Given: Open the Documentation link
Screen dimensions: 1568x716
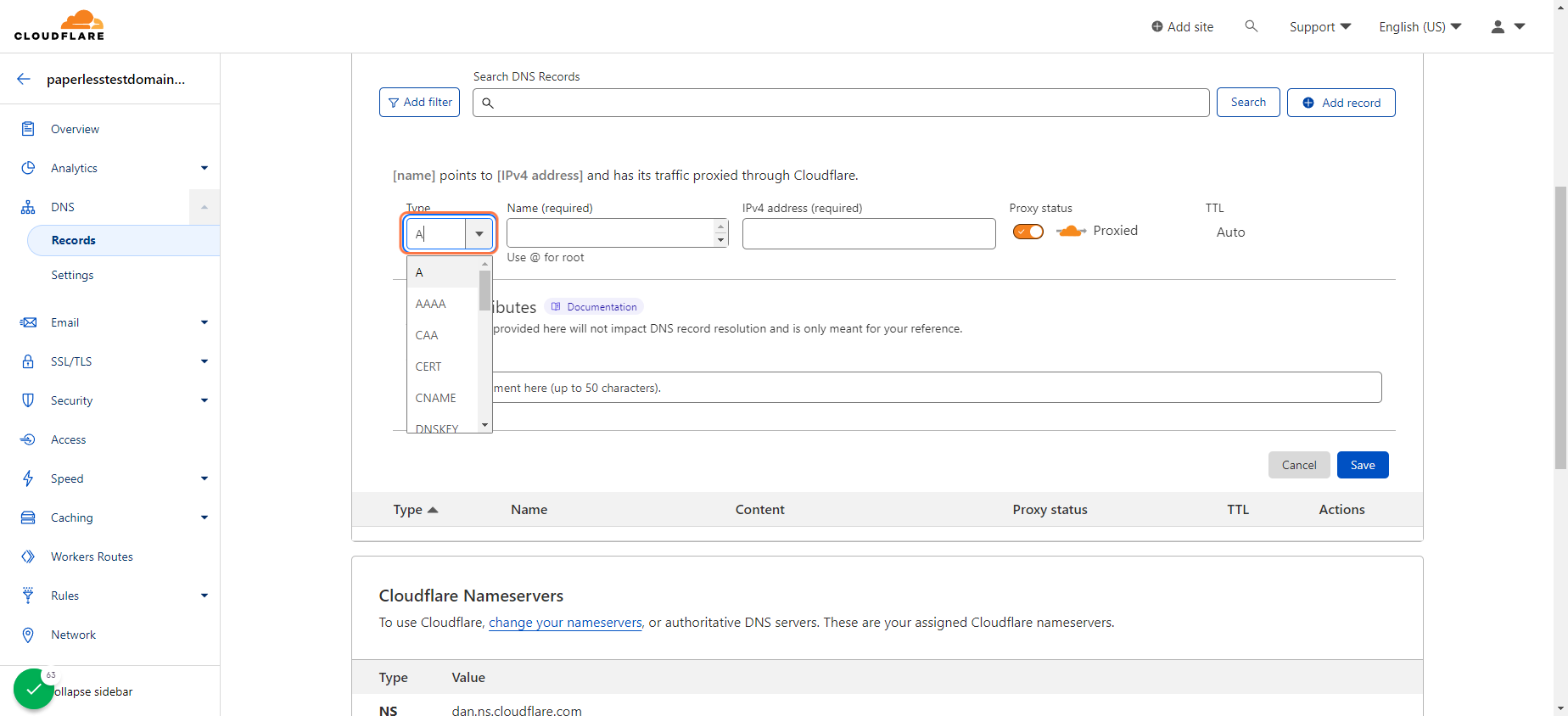Looking at the screenshot, I should tap(594, 307).
